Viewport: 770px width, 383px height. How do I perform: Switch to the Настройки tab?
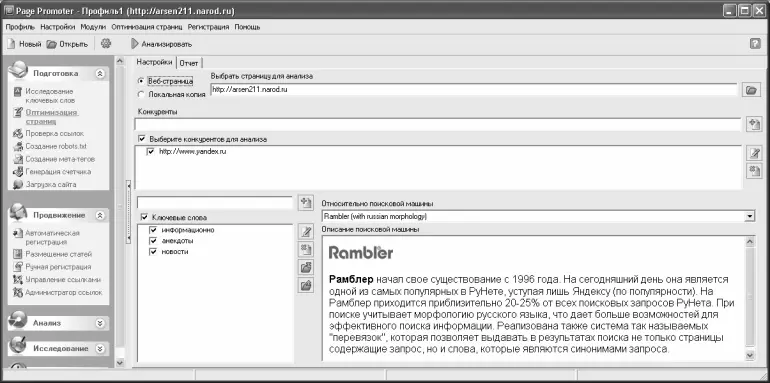154,62
